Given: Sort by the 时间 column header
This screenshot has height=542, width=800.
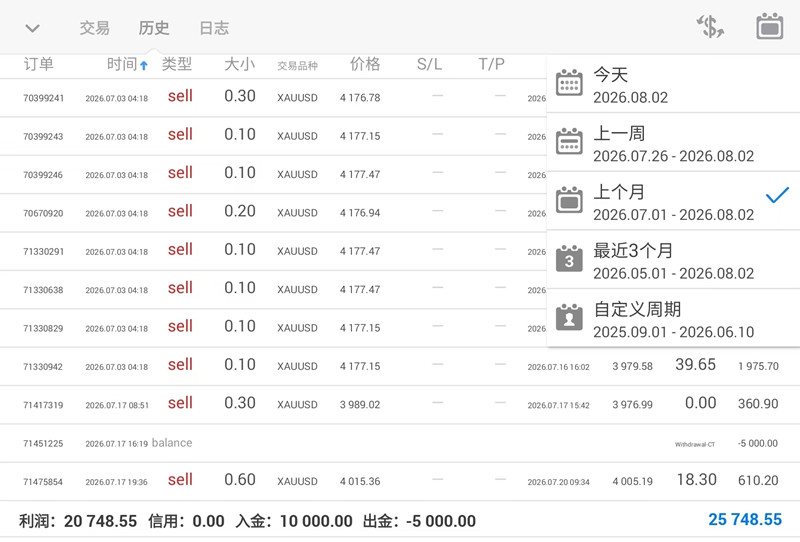Looking at the screenshot, I should [x=122, y=64].
